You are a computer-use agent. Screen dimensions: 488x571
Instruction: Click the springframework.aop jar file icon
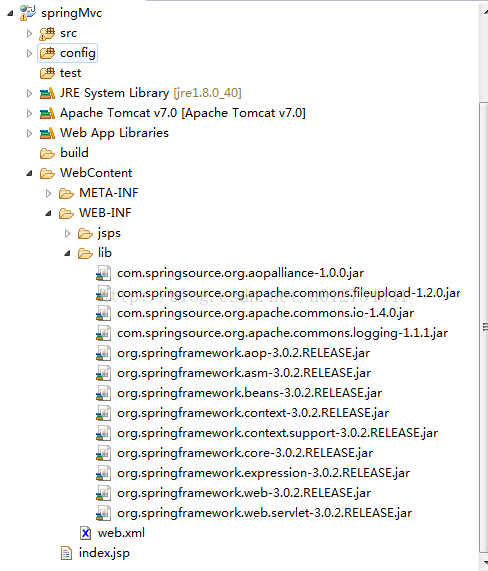[x=103, y=353]
